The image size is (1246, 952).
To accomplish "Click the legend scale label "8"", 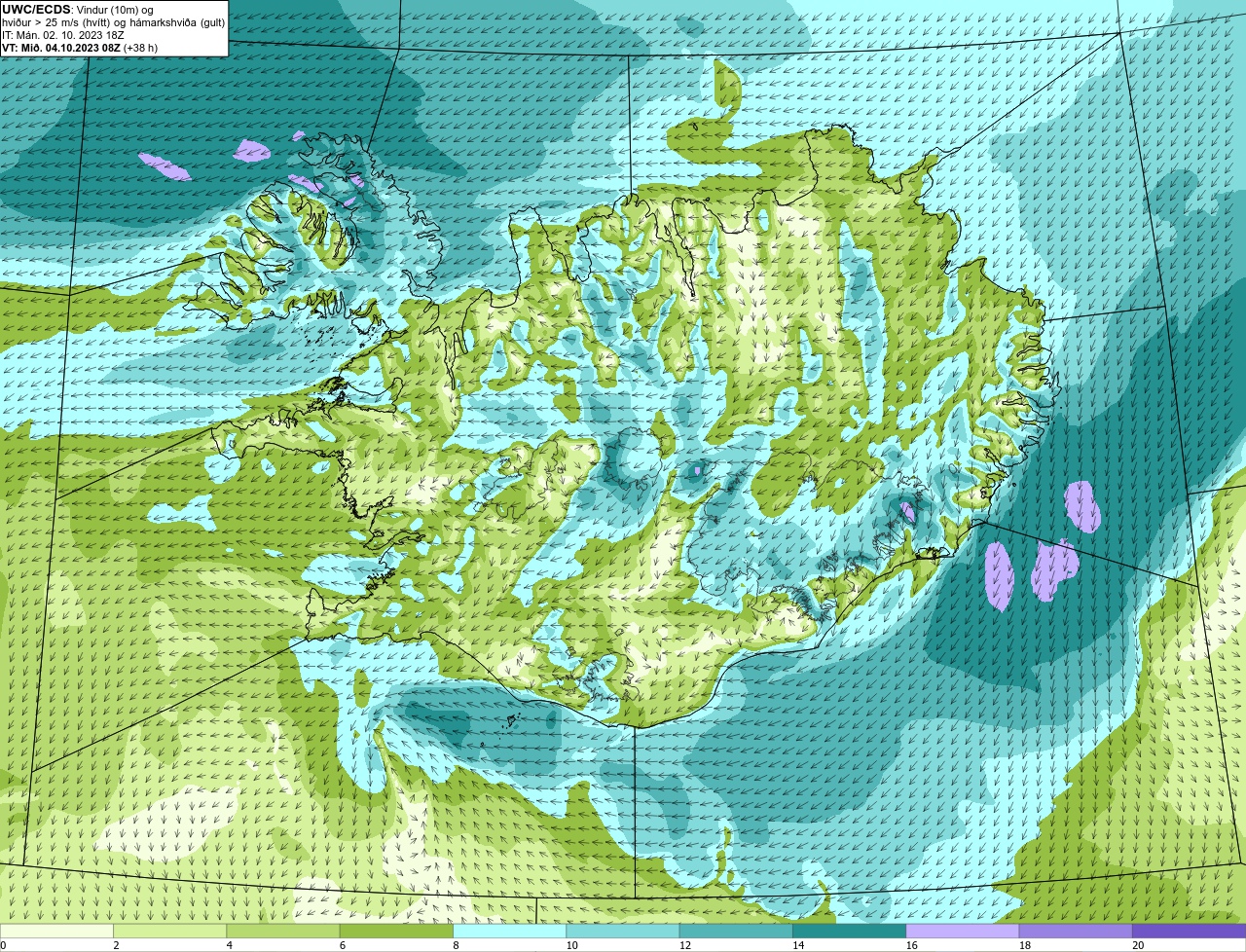I will click(455, 945).
